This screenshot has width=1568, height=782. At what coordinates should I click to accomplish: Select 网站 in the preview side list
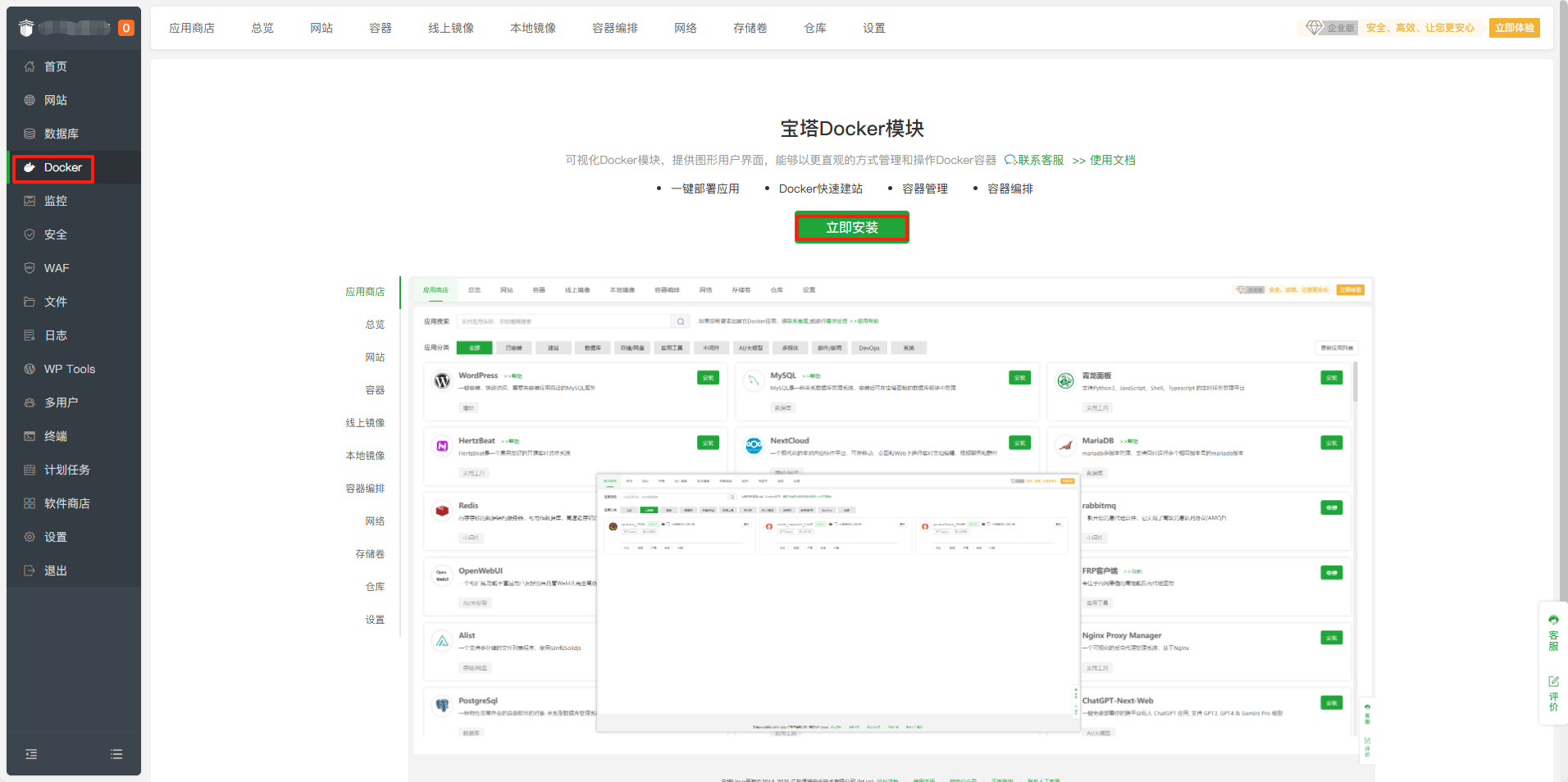click(x=375, y=357)
